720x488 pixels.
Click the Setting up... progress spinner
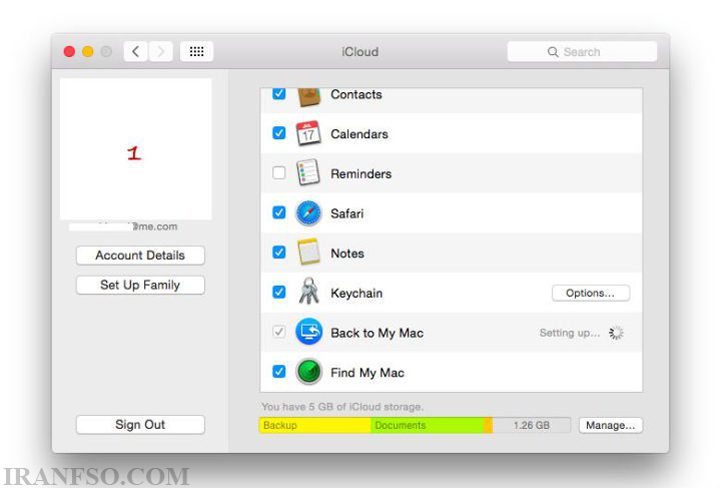tap(616, 333)
